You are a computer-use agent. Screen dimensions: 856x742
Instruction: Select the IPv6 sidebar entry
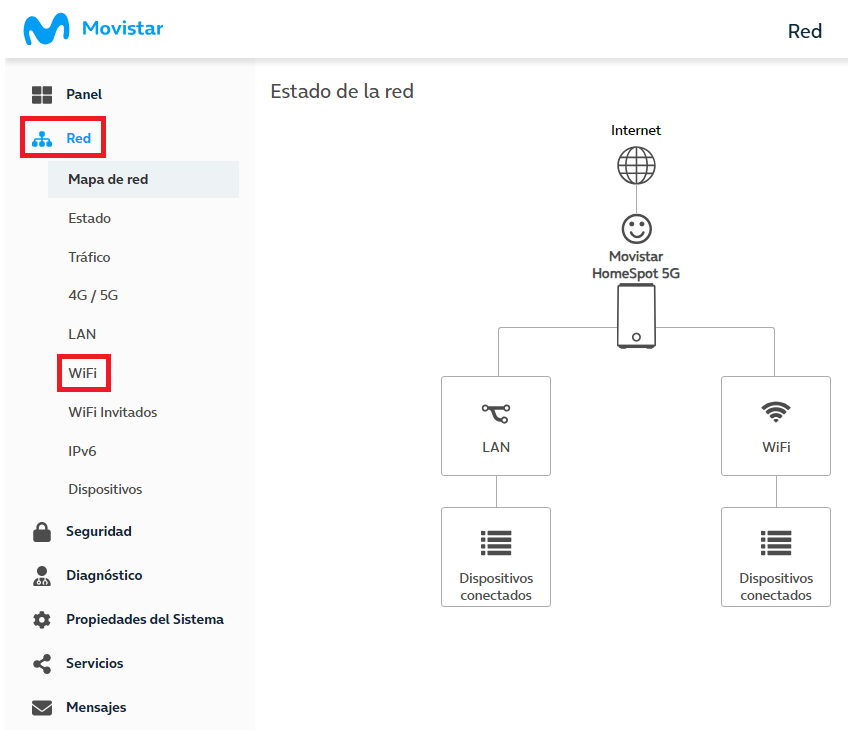click(x=82, y=452)
